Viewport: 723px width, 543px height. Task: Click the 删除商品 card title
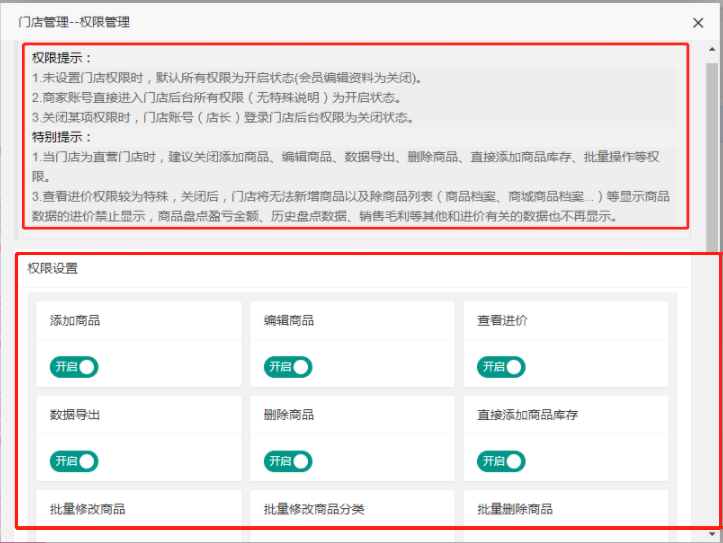[289, 415]
